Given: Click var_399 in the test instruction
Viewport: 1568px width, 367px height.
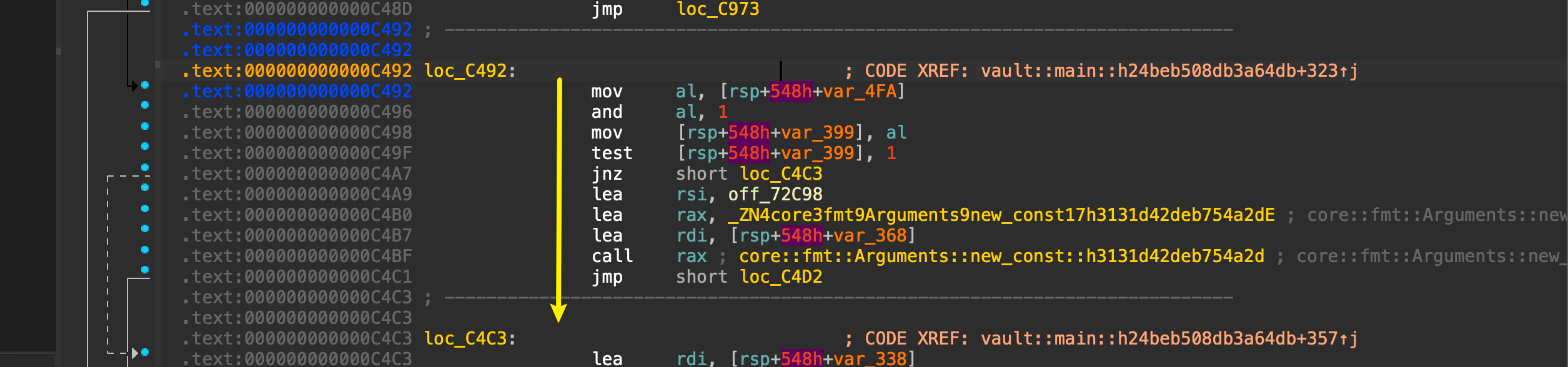Looking at the screenshot, I should [x=818, y=153].
